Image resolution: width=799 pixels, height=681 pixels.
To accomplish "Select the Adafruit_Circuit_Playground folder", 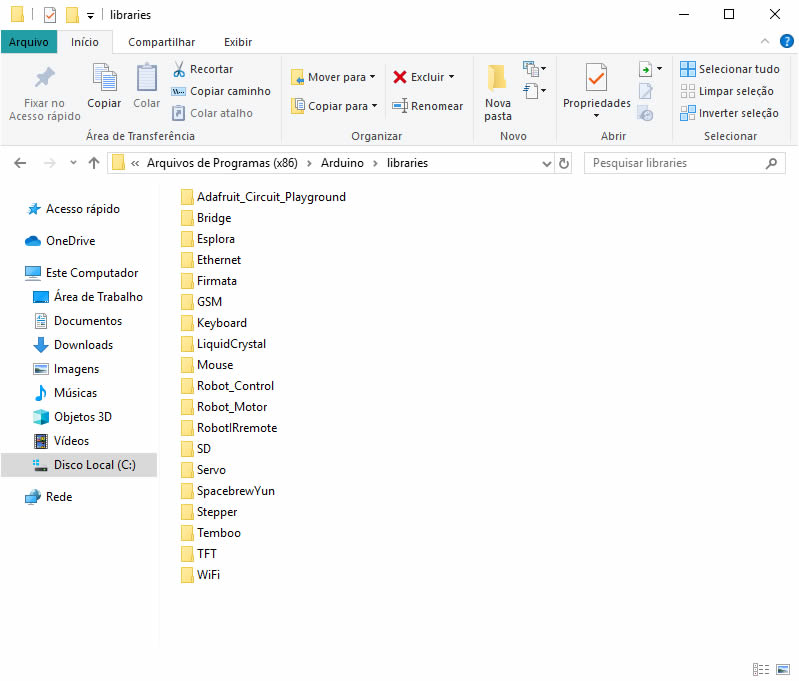I will (x=263, y=197).
